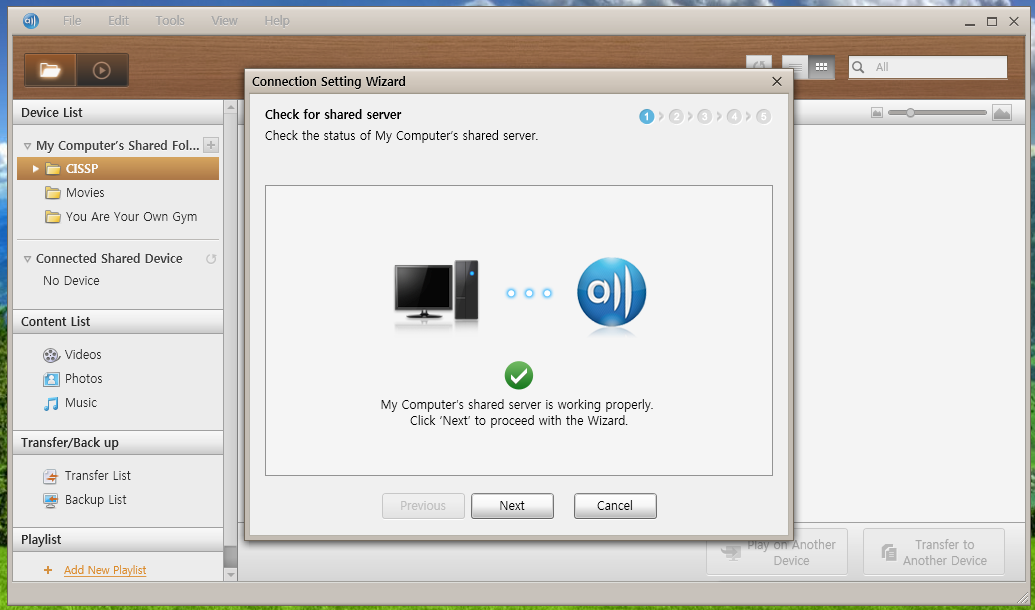Refresh the Connected Shared Device list
The width and height of the screenshot is (1035, 610).
211,259
